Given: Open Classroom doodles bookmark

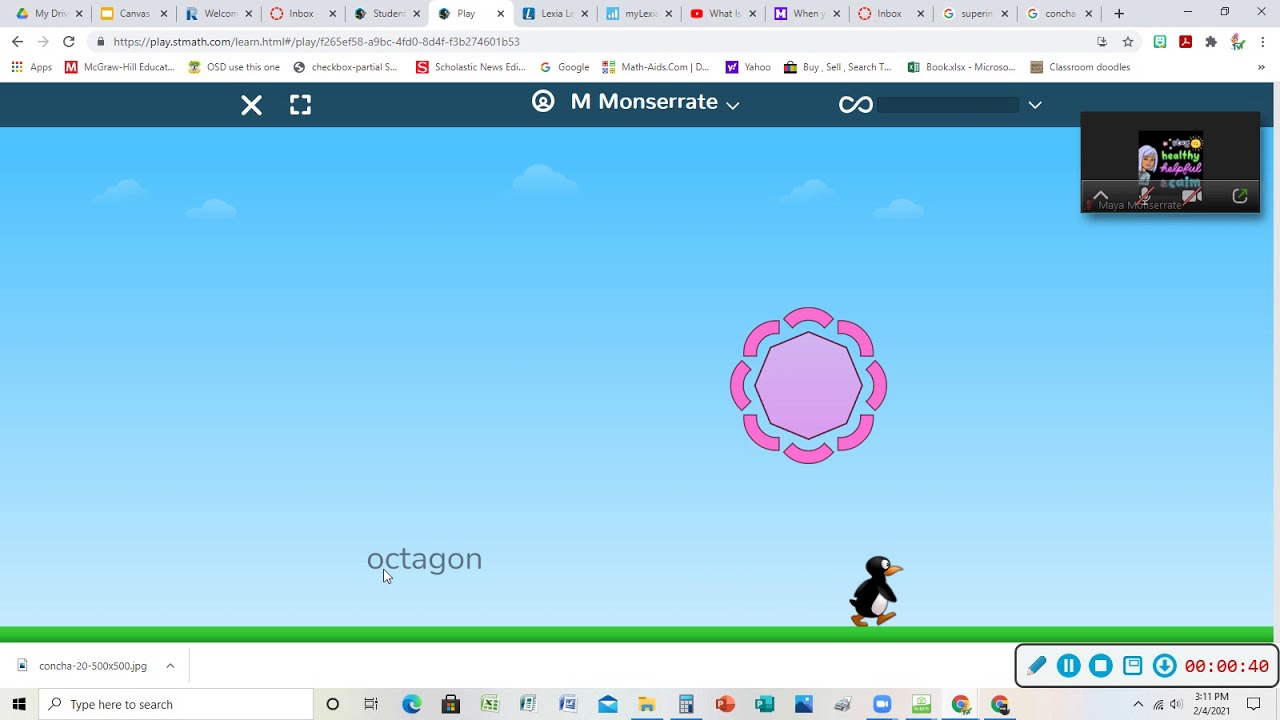Looking at the screenshot, I should click(1080, 67).
